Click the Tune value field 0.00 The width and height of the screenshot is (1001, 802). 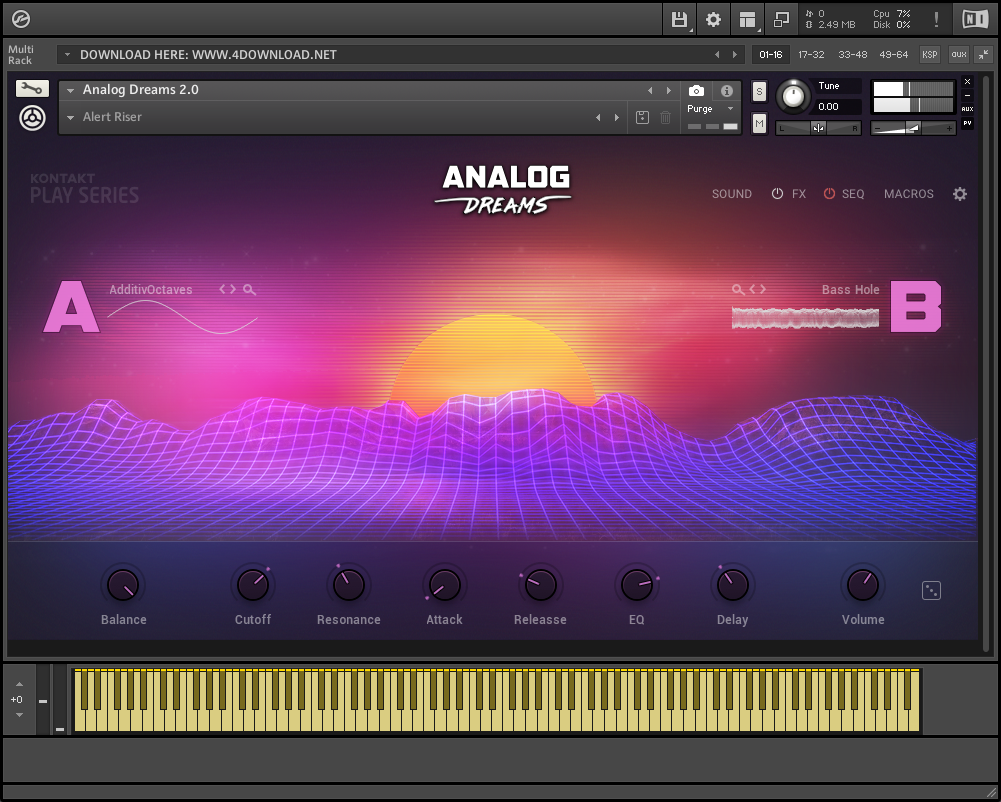pyautogui.click(x=838, y=107)
